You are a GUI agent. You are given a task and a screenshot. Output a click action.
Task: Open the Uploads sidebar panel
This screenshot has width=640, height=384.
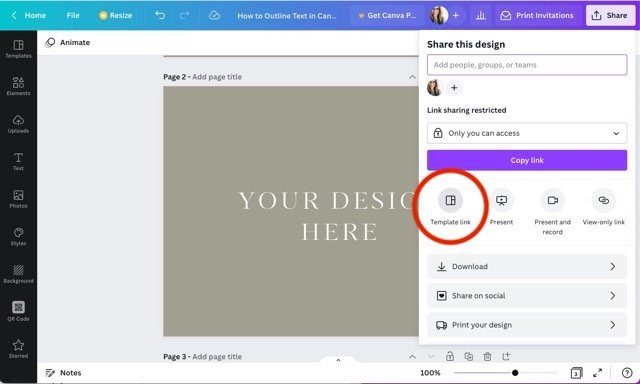click(18, 124)
